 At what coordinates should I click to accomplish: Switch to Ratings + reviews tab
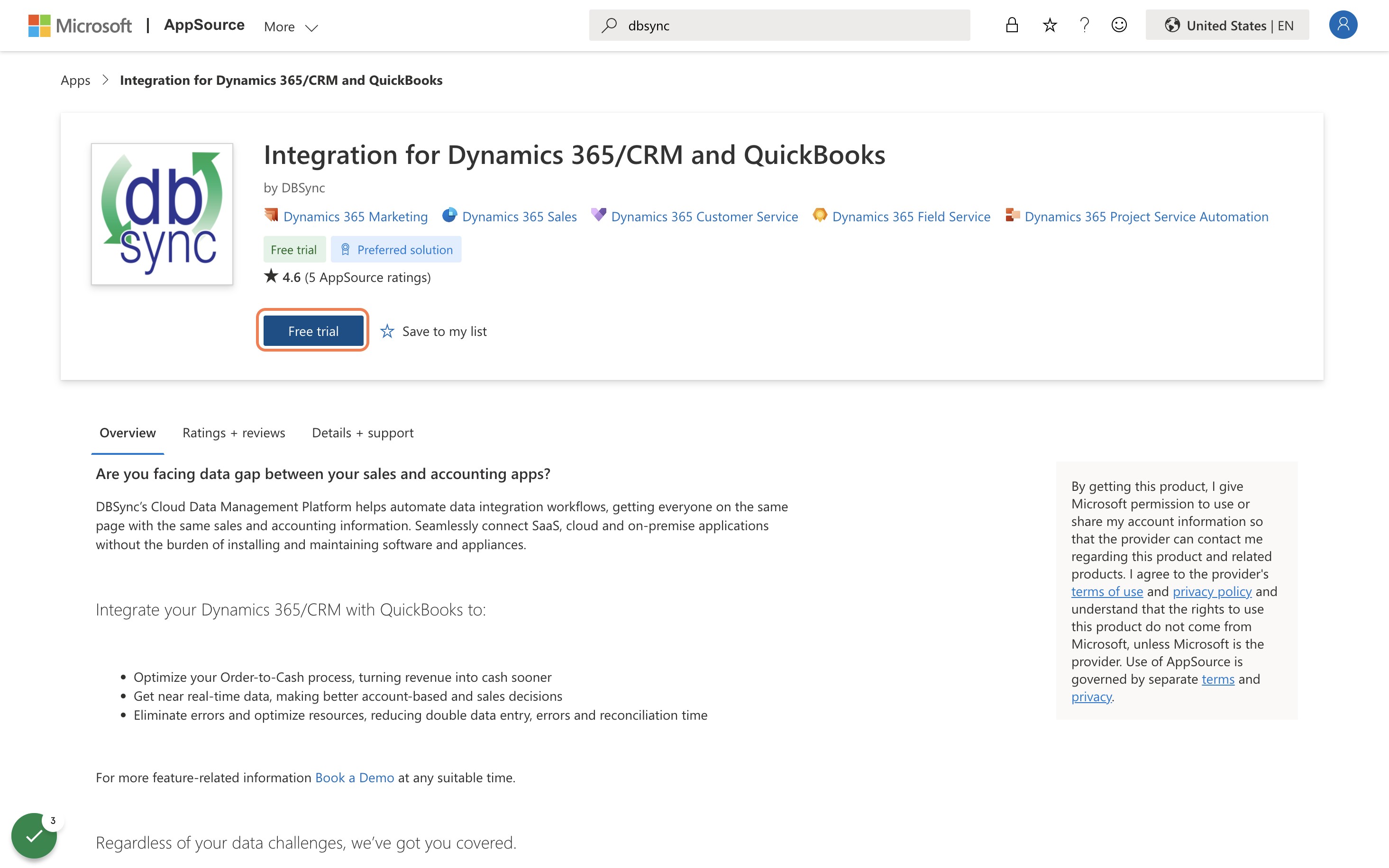coord(234,432)
